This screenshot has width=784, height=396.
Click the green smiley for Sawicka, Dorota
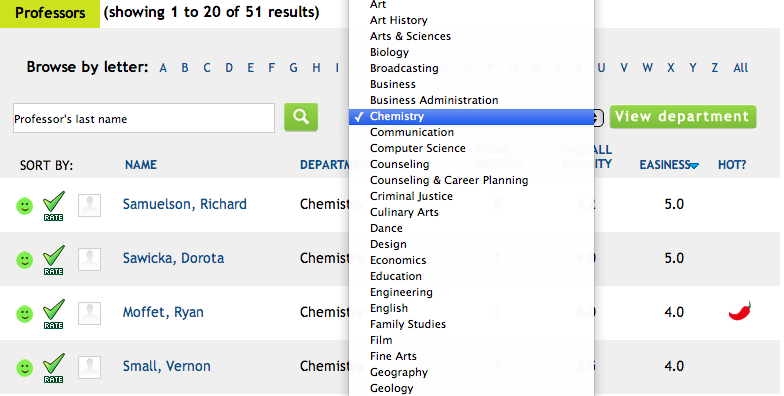pyautogui.click(x=24, y=260)
